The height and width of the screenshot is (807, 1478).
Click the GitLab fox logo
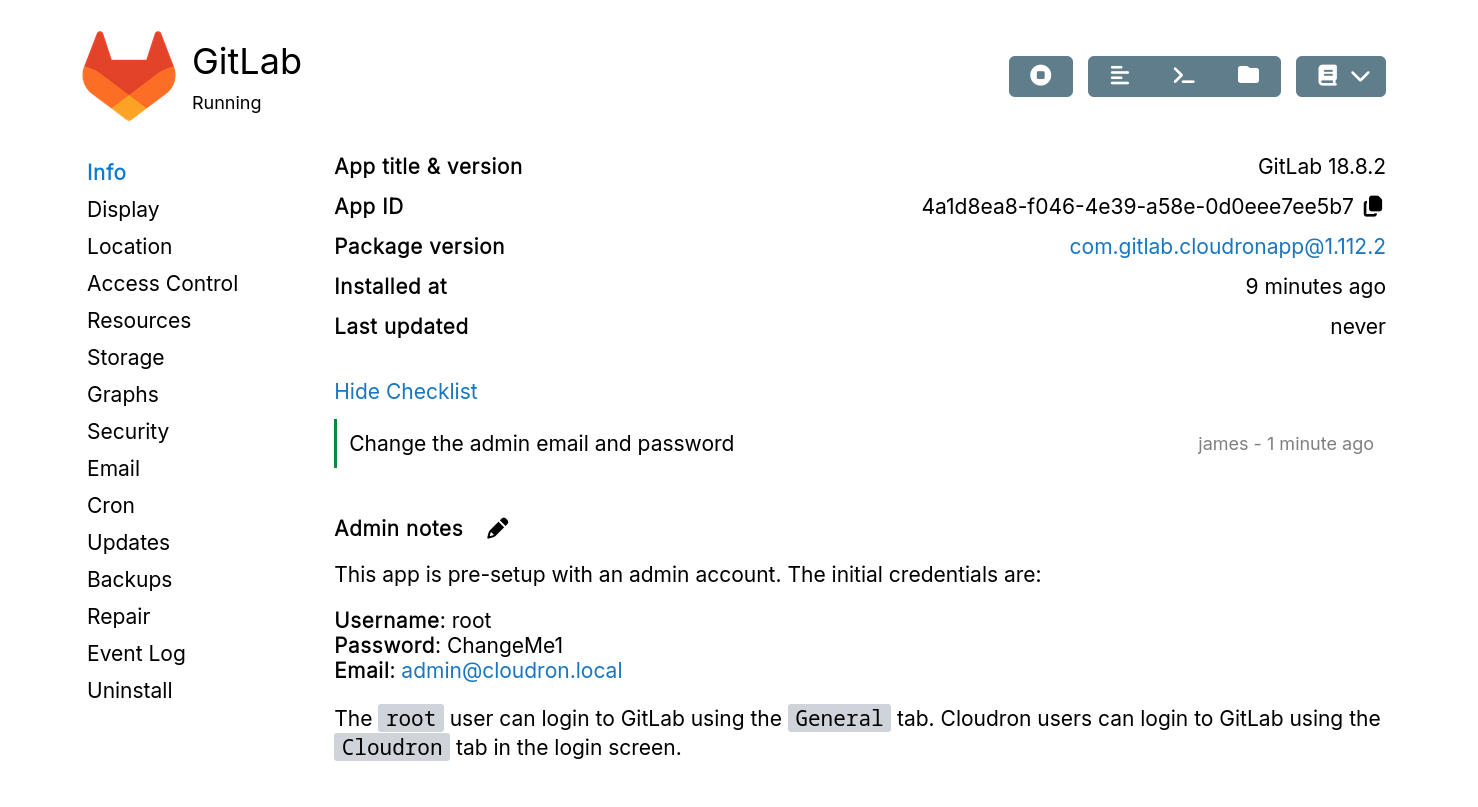128,76
